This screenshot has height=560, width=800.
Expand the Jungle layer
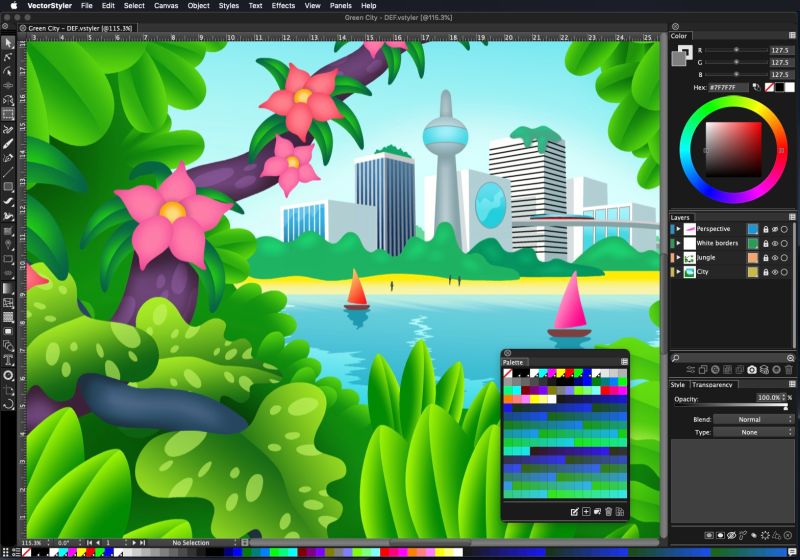click(x=678, y=258)
